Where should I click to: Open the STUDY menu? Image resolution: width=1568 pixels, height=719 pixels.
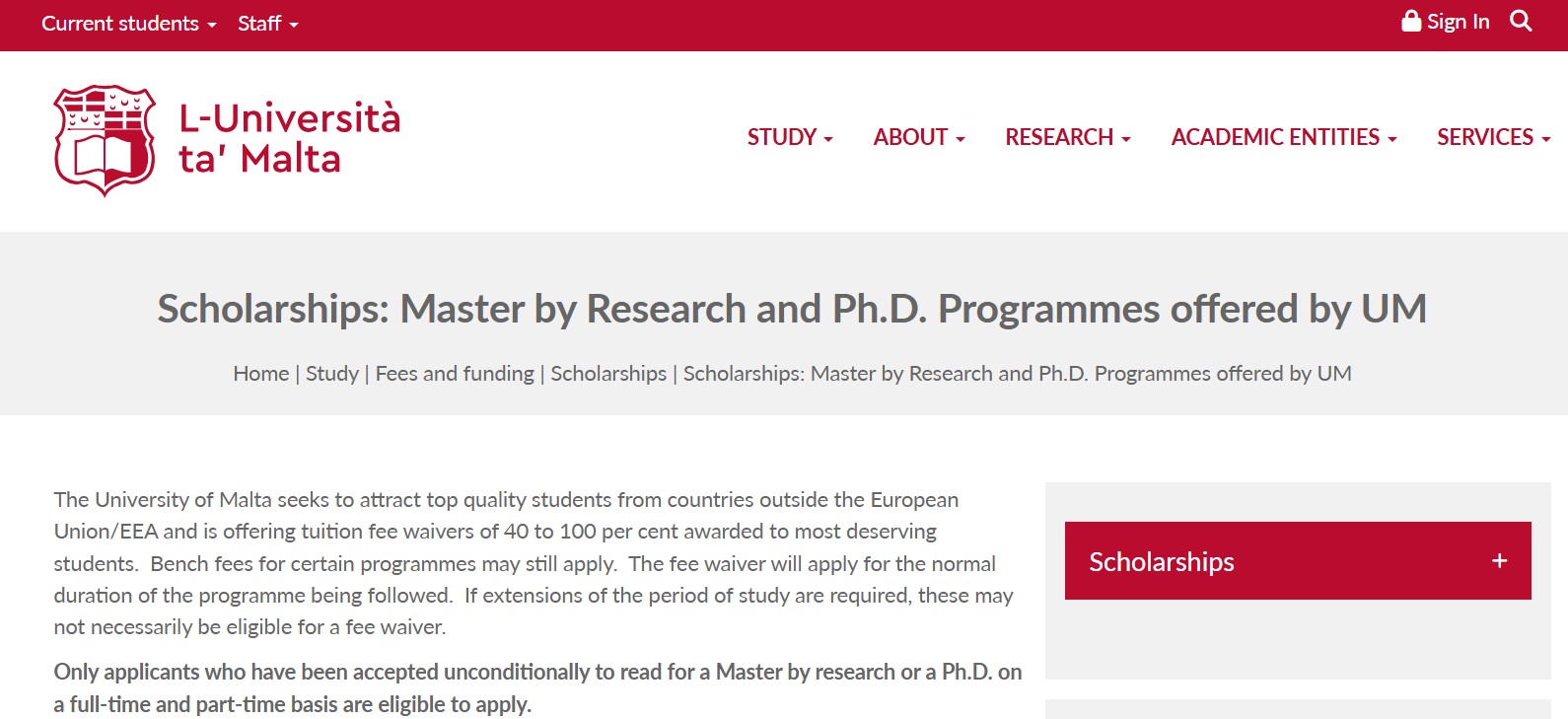point(790,137)
